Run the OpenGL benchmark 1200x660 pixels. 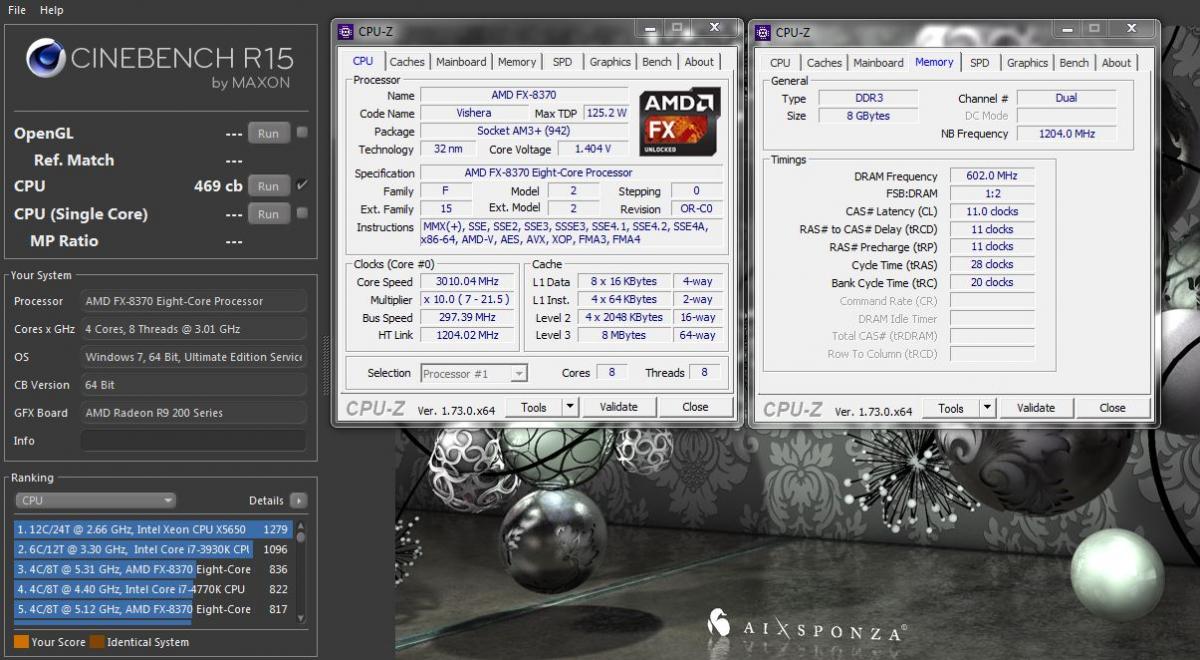pos(268,133)
